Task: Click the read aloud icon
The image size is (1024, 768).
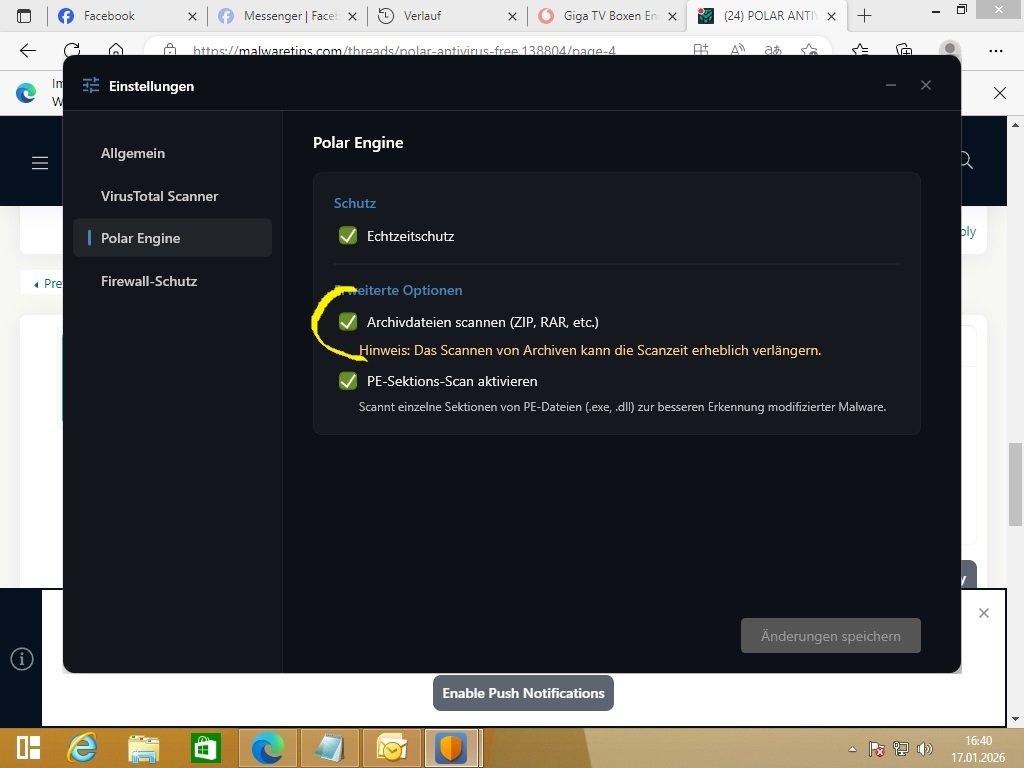Action: (737, 50)
